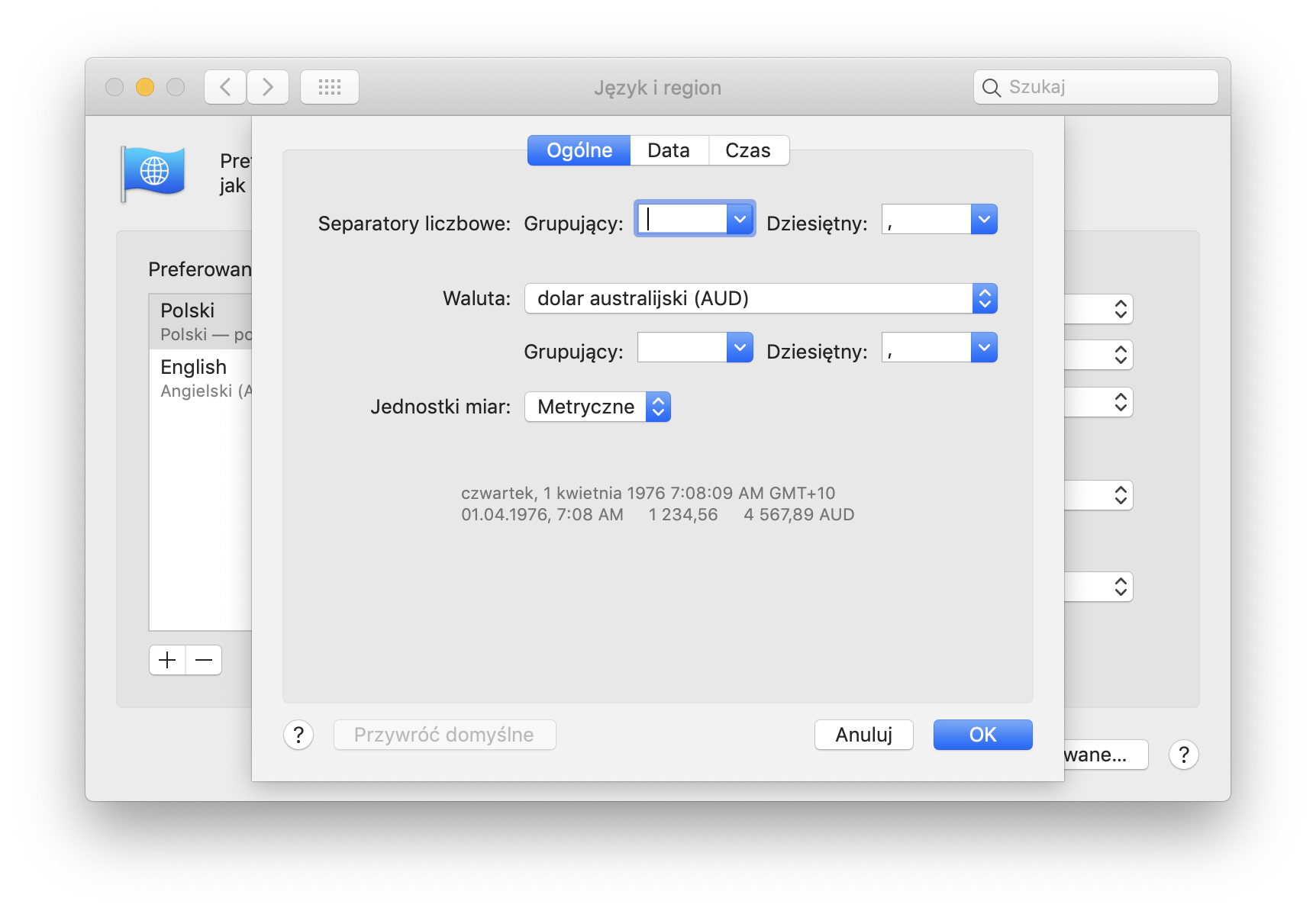The image size is (1316, 914).
Task: Click the add language plus button
Action: pyautogui.click(x=166, y=659)
